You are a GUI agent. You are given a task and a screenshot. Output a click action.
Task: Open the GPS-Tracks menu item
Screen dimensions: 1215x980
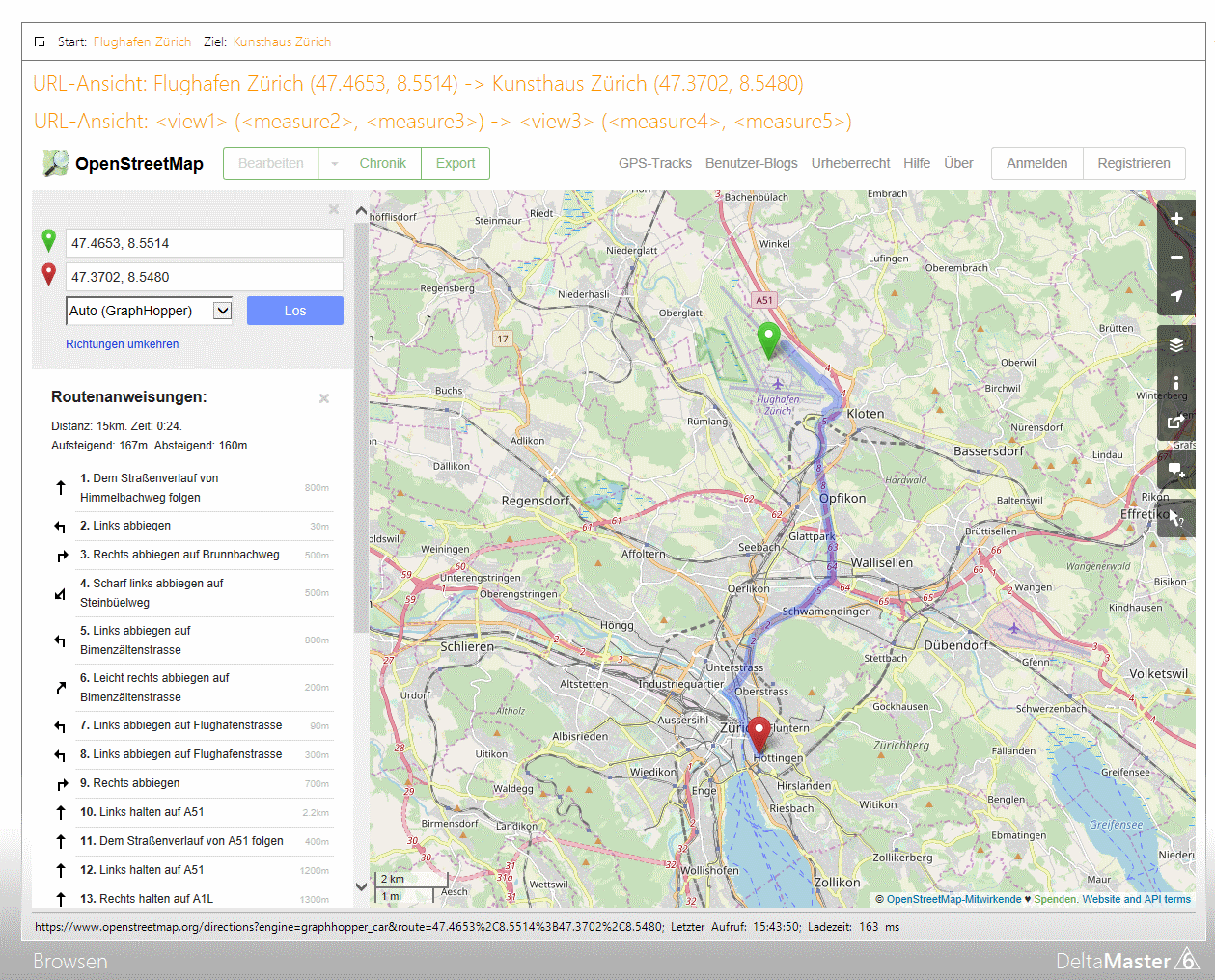point(655,164)
